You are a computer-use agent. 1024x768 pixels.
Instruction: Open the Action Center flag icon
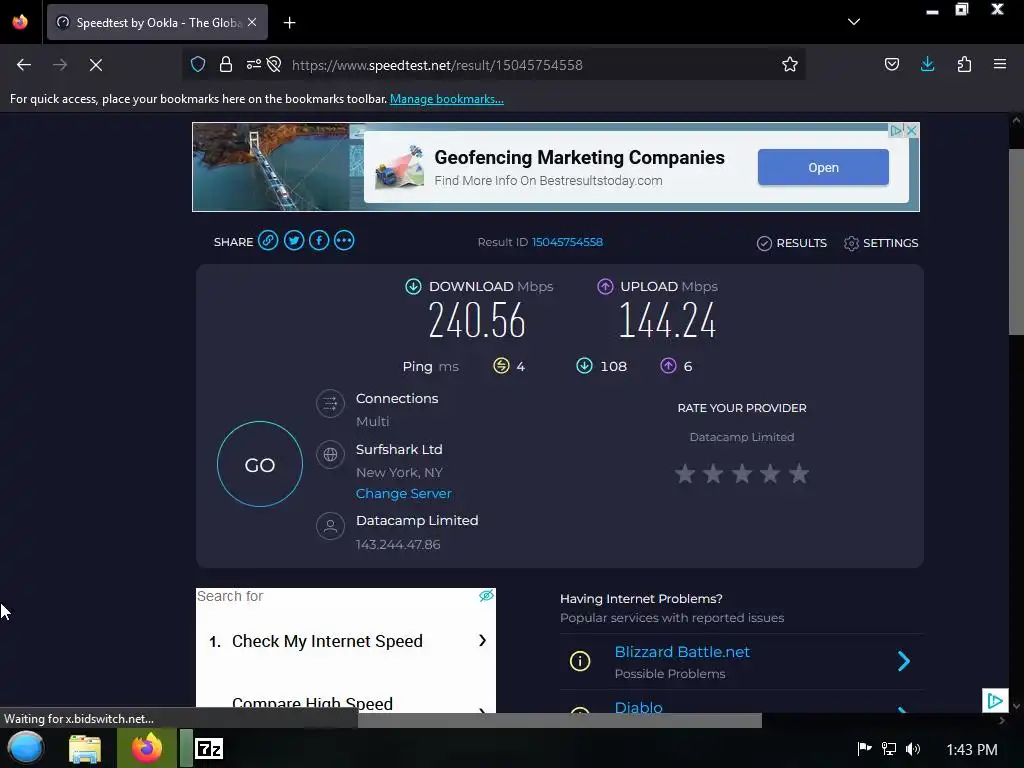coord(864,748)
